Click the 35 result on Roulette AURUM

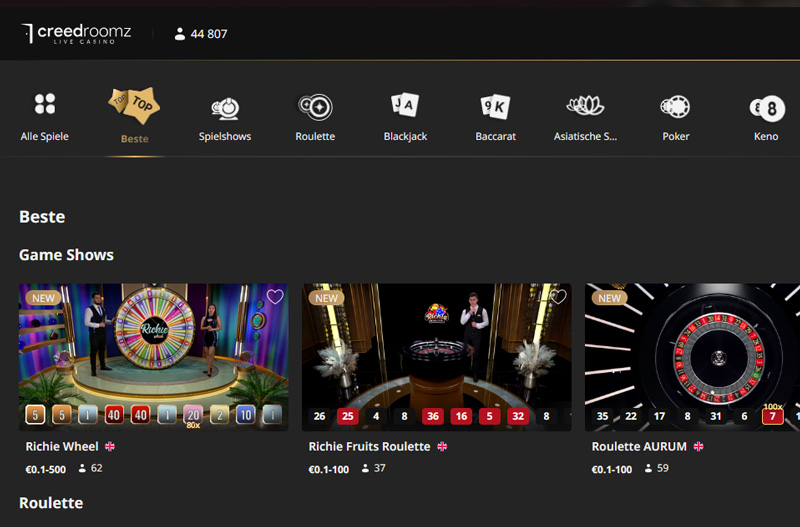(x=603, y=416)
